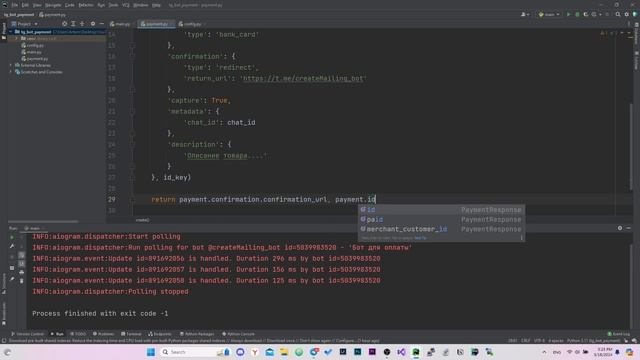The height and width of the screenshot is (360, 640).
Task: Open PyCharm icon in the taskbar
Action: (416, 352)
